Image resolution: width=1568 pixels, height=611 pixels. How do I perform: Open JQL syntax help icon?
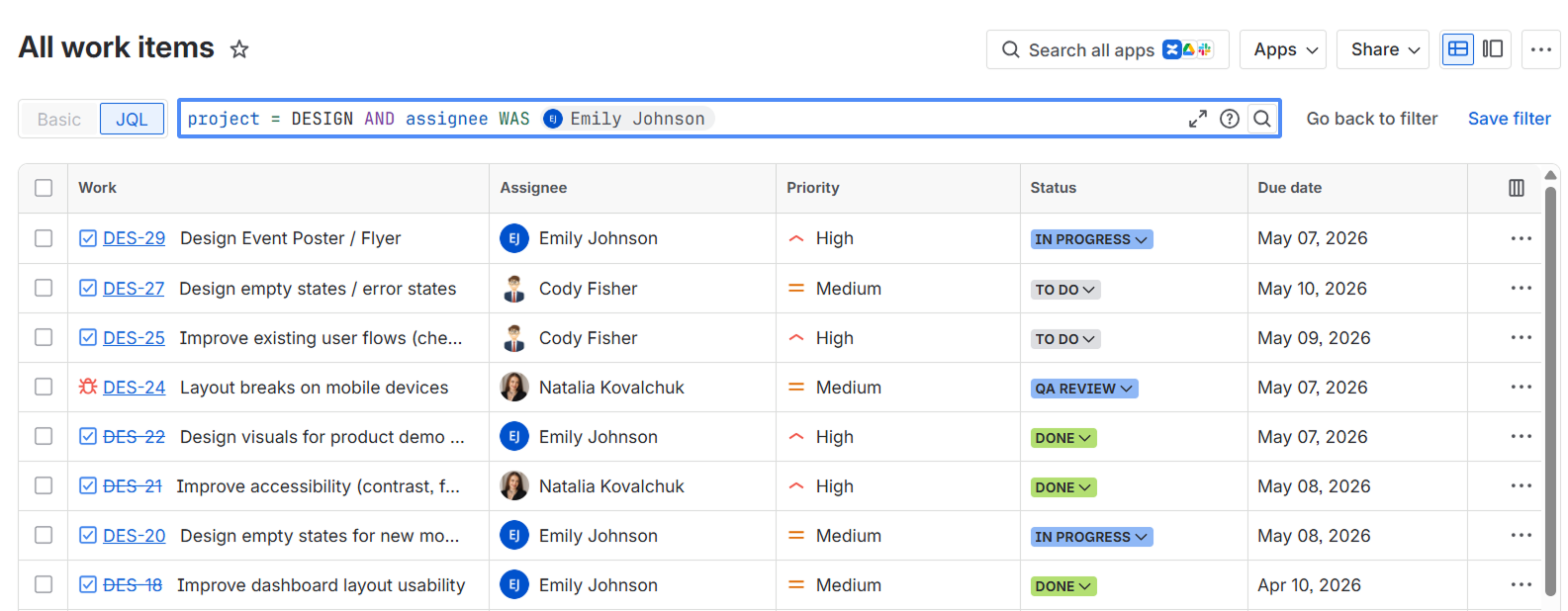click(x=1230, y=119)
